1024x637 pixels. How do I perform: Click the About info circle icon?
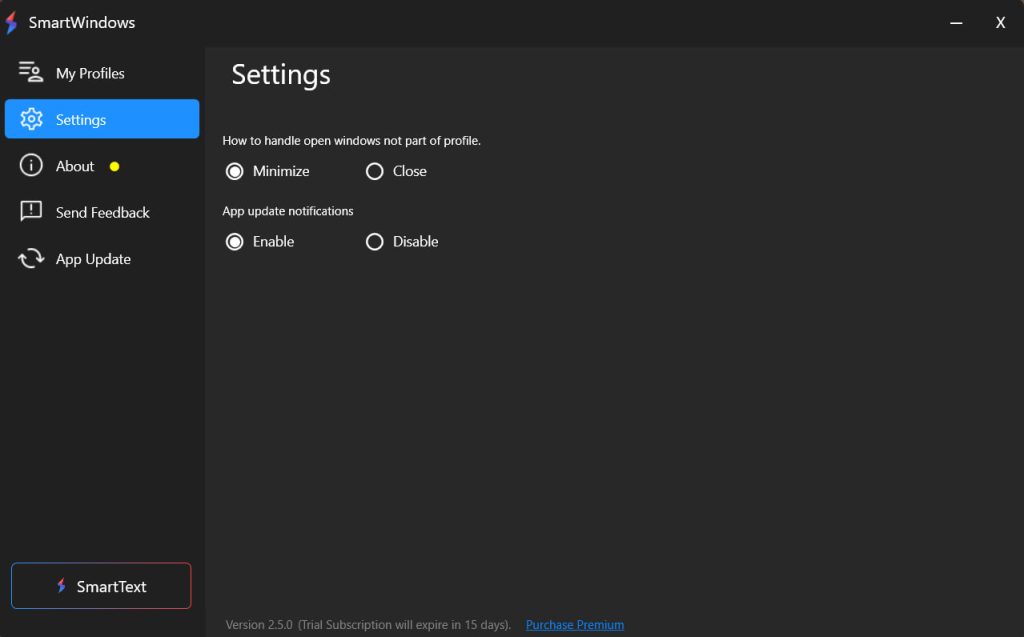click(31, 165)
